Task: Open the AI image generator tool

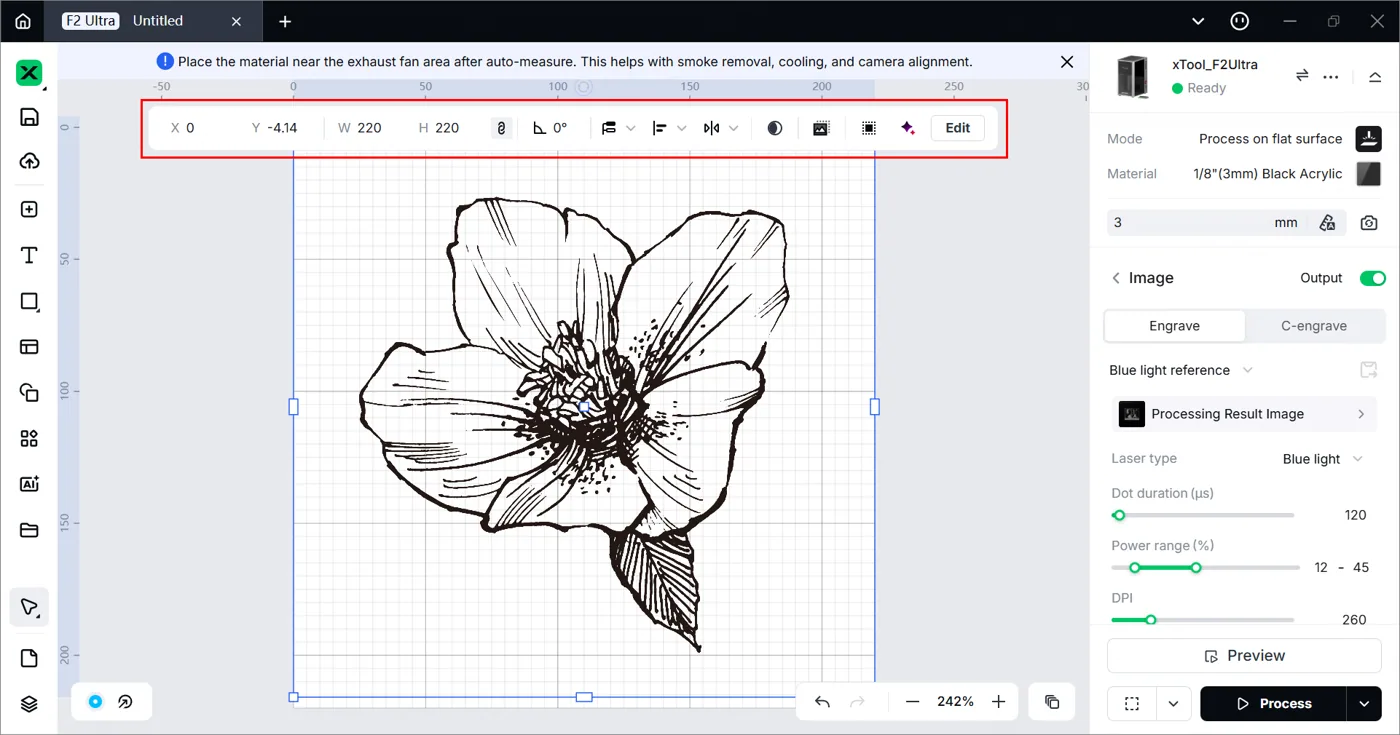Action: point(29,484)
